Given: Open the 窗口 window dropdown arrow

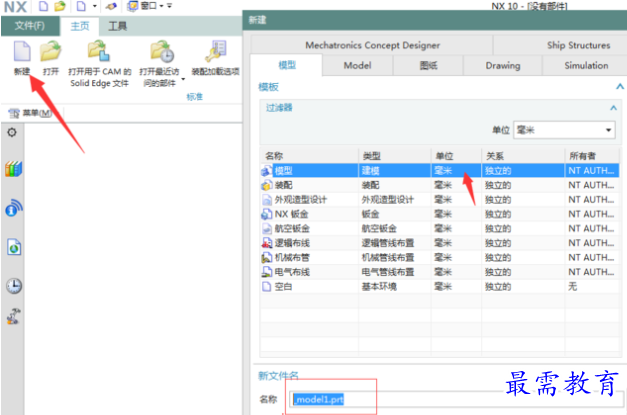Looking at the screenshot, I should [x=162, y=6].
